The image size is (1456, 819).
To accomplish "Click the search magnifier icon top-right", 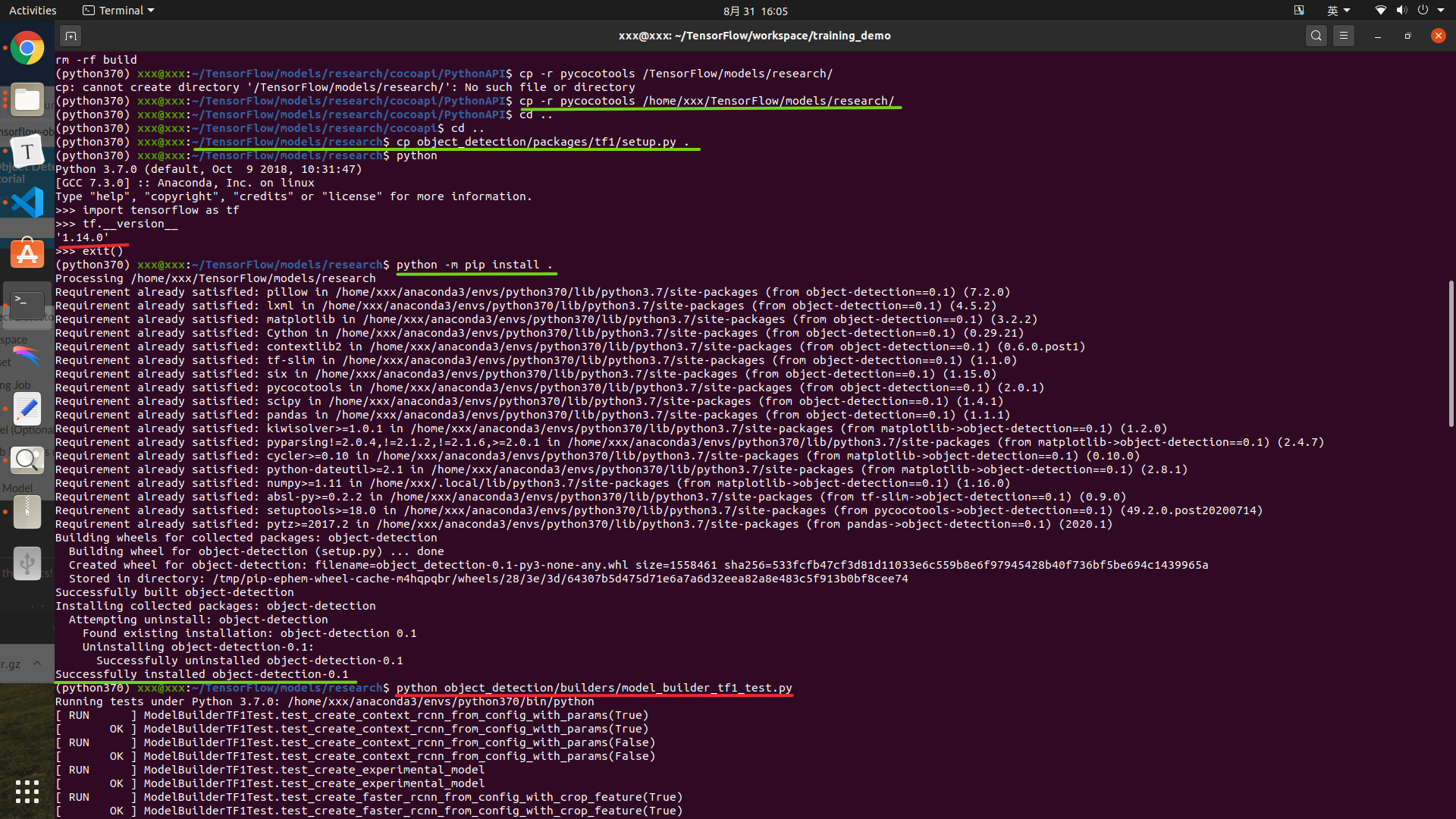I will pos(1316,35).
